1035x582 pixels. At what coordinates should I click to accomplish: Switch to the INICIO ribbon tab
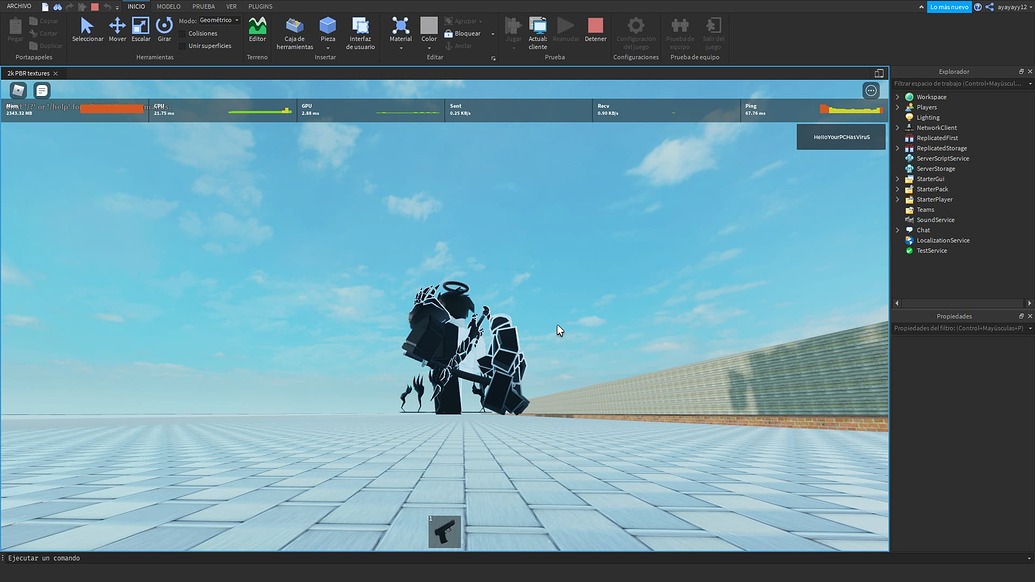click(x=136, y=7)
